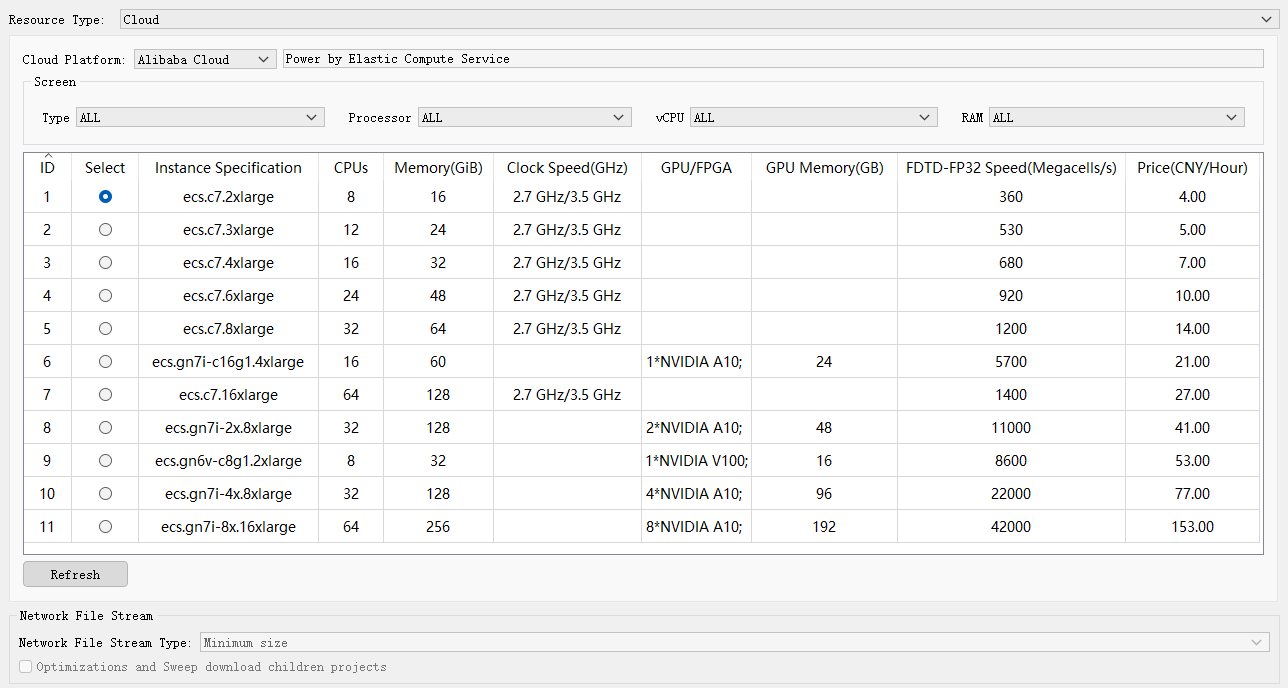
Task: Enable Optimizations and Sweep download checkbox
Action: point(26,667)
